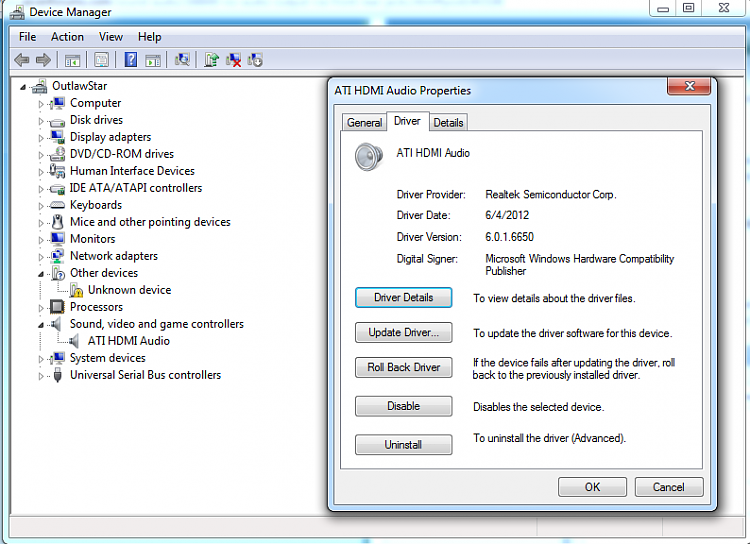Go back with the toolbar Back arrow

(22, 60)
